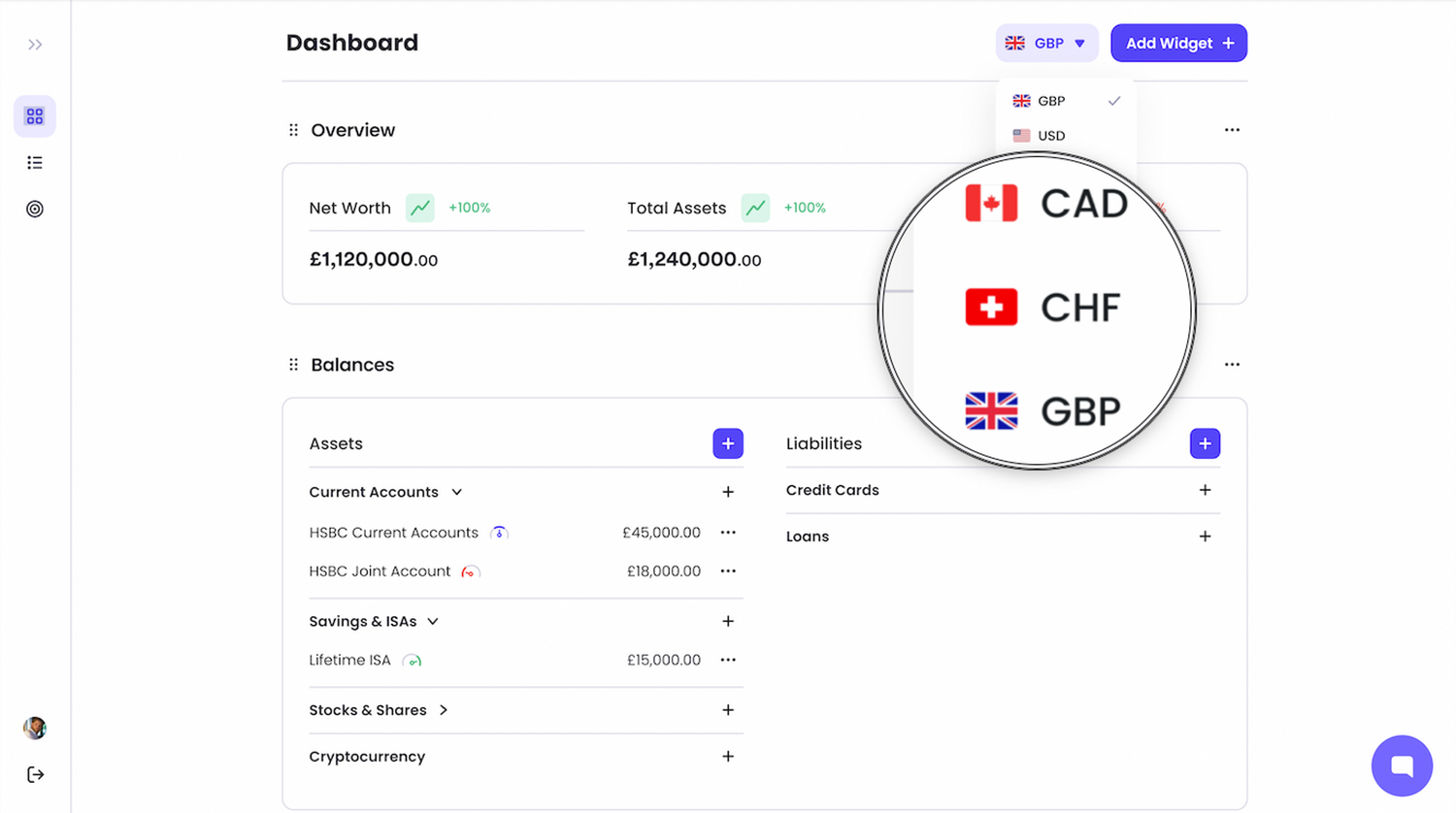1456x813 pixels.
Task: Add a new asset with the plus button
Action: tap(728, 443)
